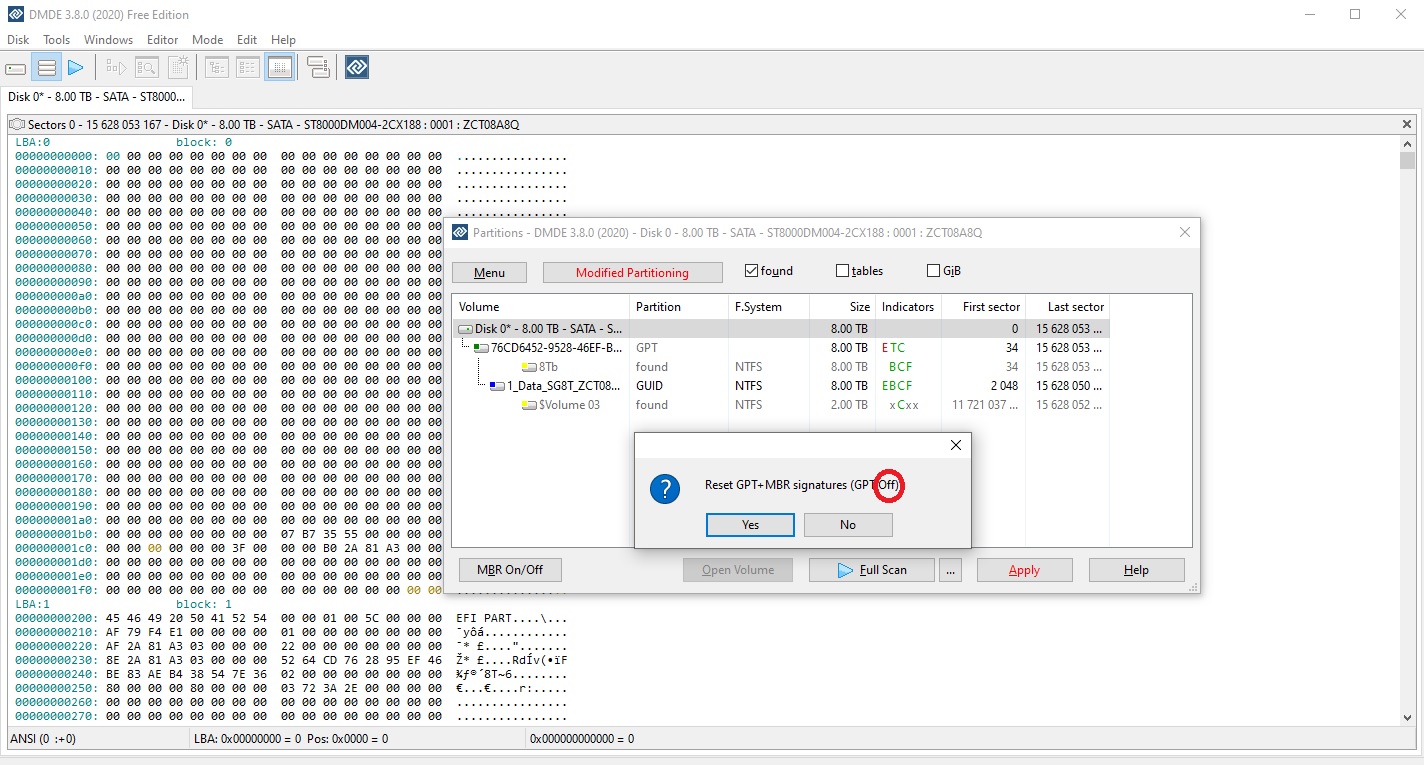Click the list view toolbar icon
The width and height of the screenshot is (1424, 765).
[248, 68]
